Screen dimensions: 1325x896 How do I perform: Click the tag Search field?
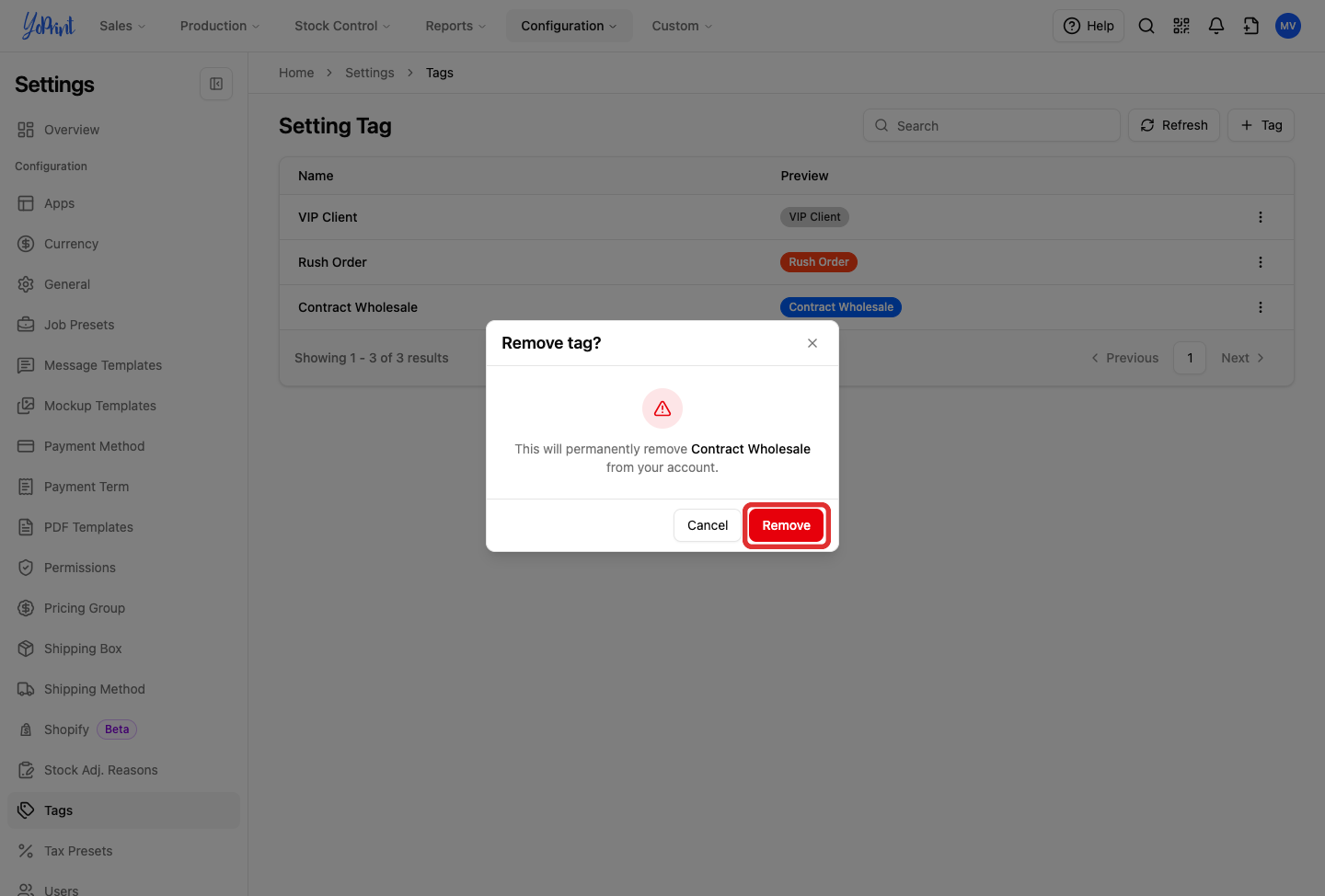[x=992, y=125]
